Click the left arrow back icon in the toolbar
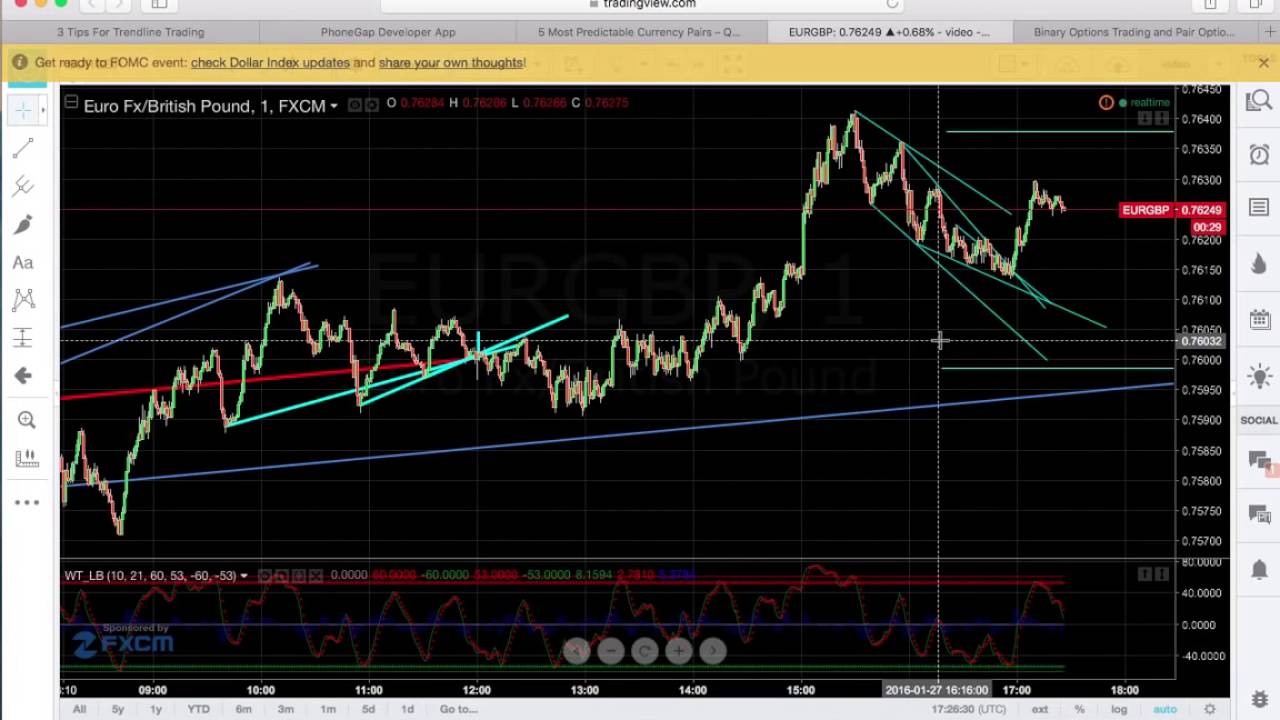This screenshot has height=720, width=1280. 23,376
